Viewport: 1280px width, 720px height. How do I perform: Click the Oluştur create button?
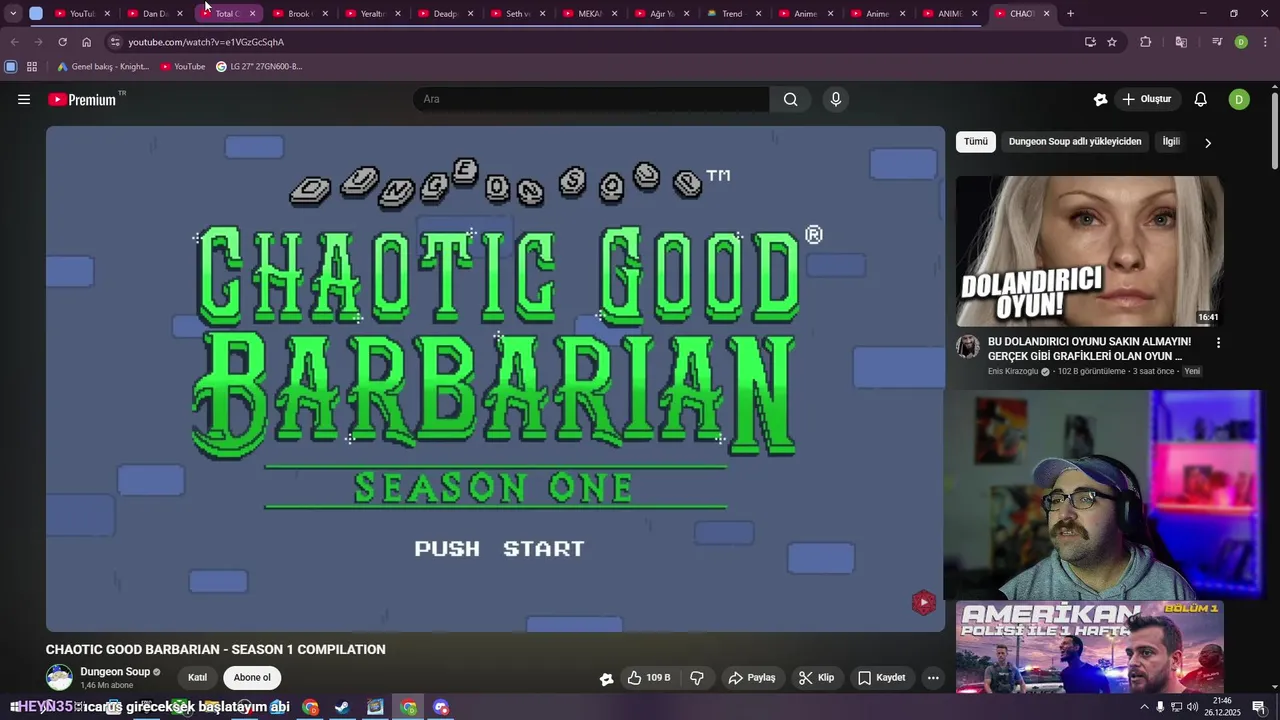pyautogui.click(x=1147, y=99)
